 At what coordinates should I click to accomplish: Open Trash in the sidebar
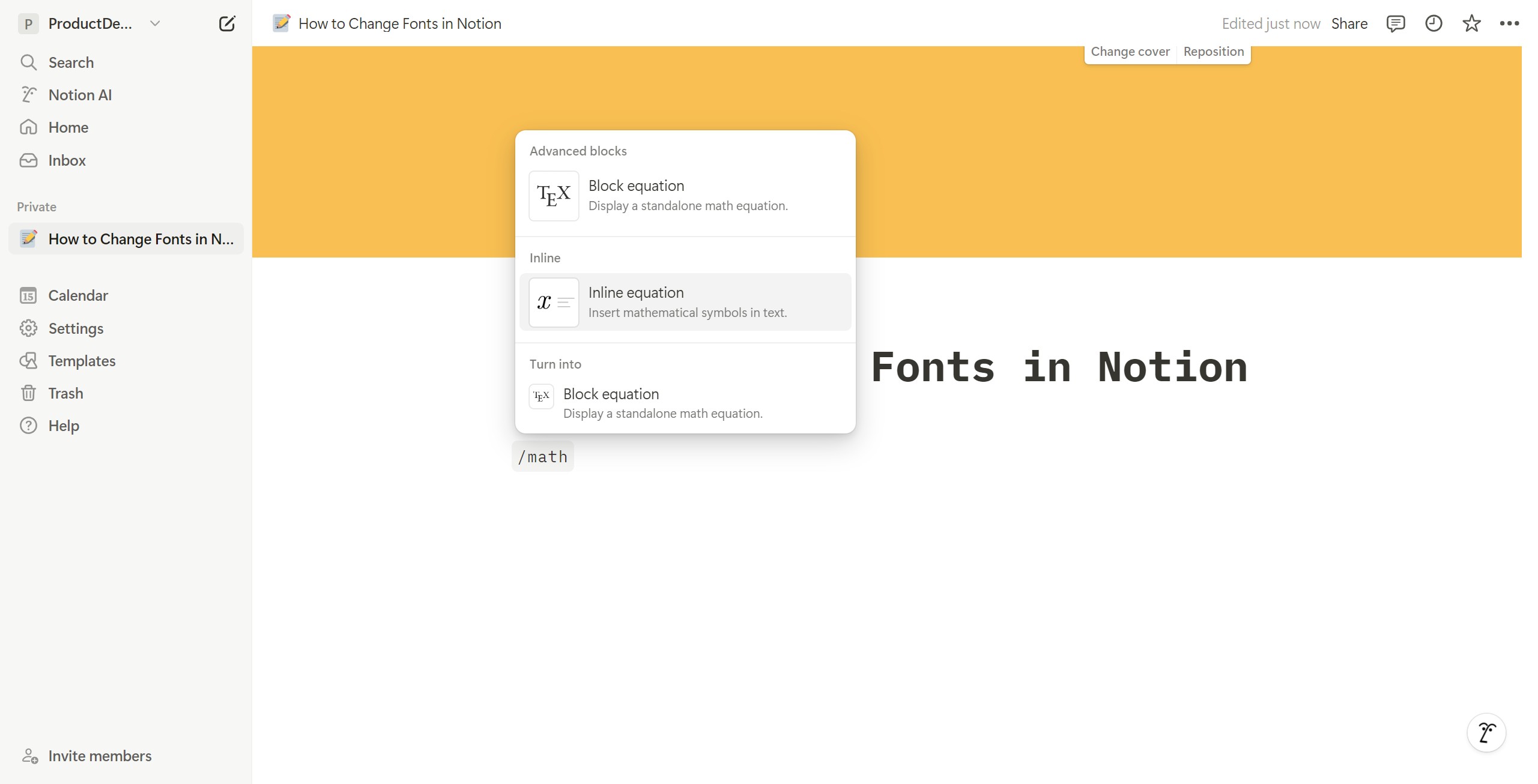(x=126, y=393)
